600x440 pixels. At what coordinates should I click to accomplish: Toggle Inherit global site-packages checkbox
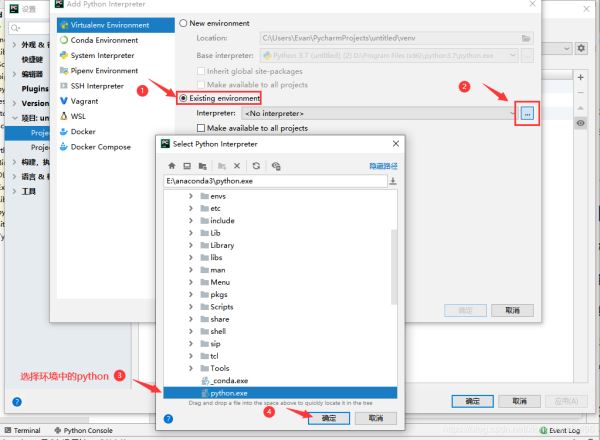point(201,72)
